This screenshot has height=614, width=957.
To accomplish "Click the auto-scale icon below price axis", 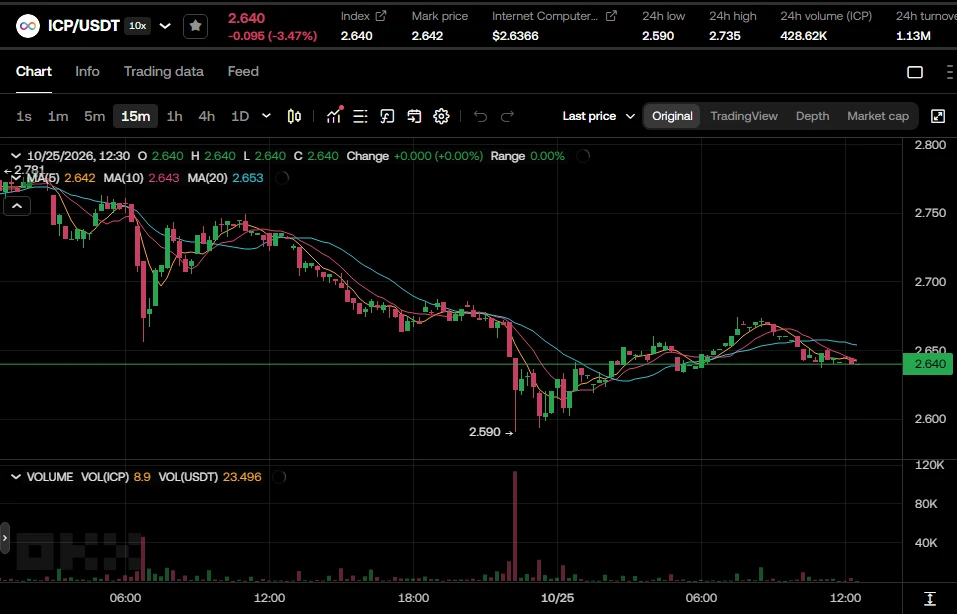I will click(x=930, y=599).
